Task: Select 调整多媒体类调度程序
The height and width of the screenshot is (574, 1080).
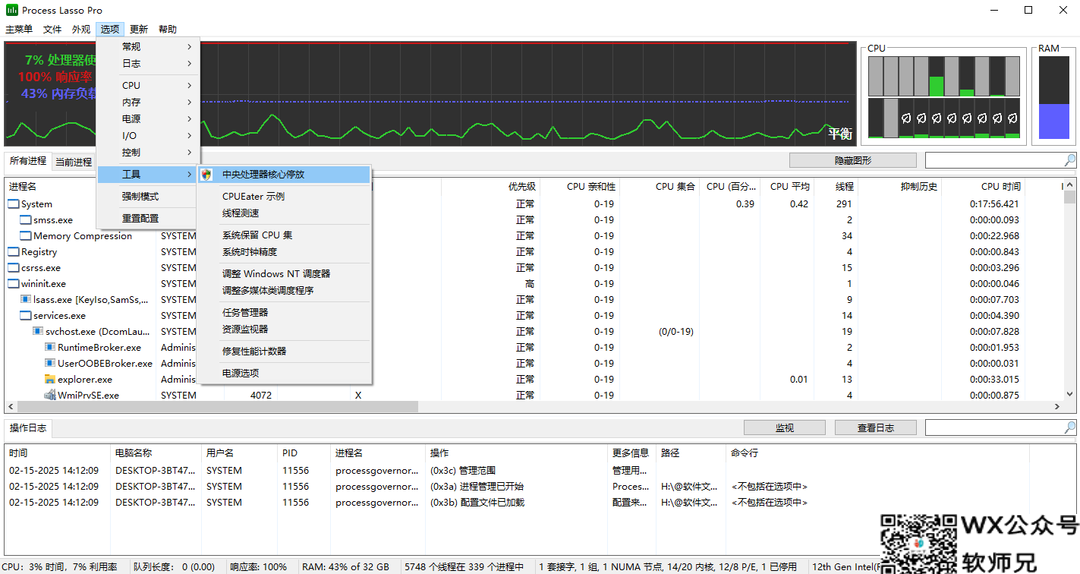Action: [284, 290]
